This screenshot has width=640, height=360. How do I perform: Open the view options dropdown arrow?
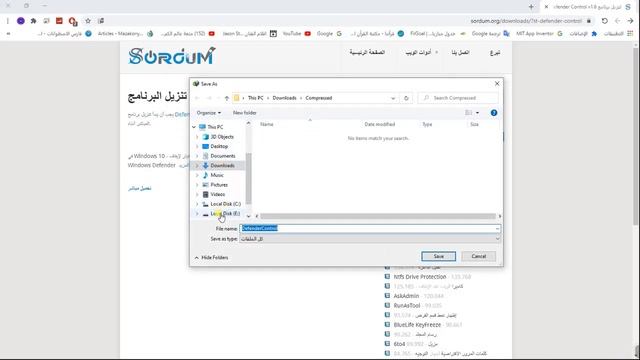pyautogui.click(x=477, y=113)
